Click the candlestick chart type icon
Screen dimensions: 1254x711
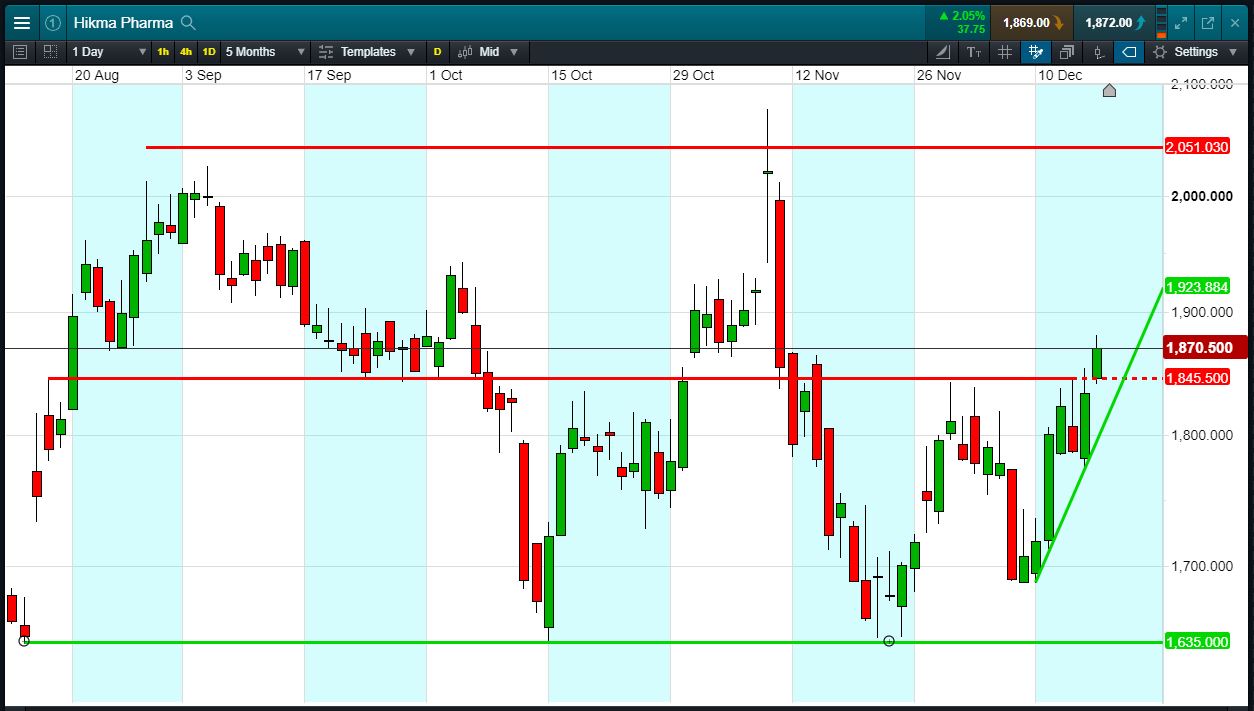(x=465, y=52)
